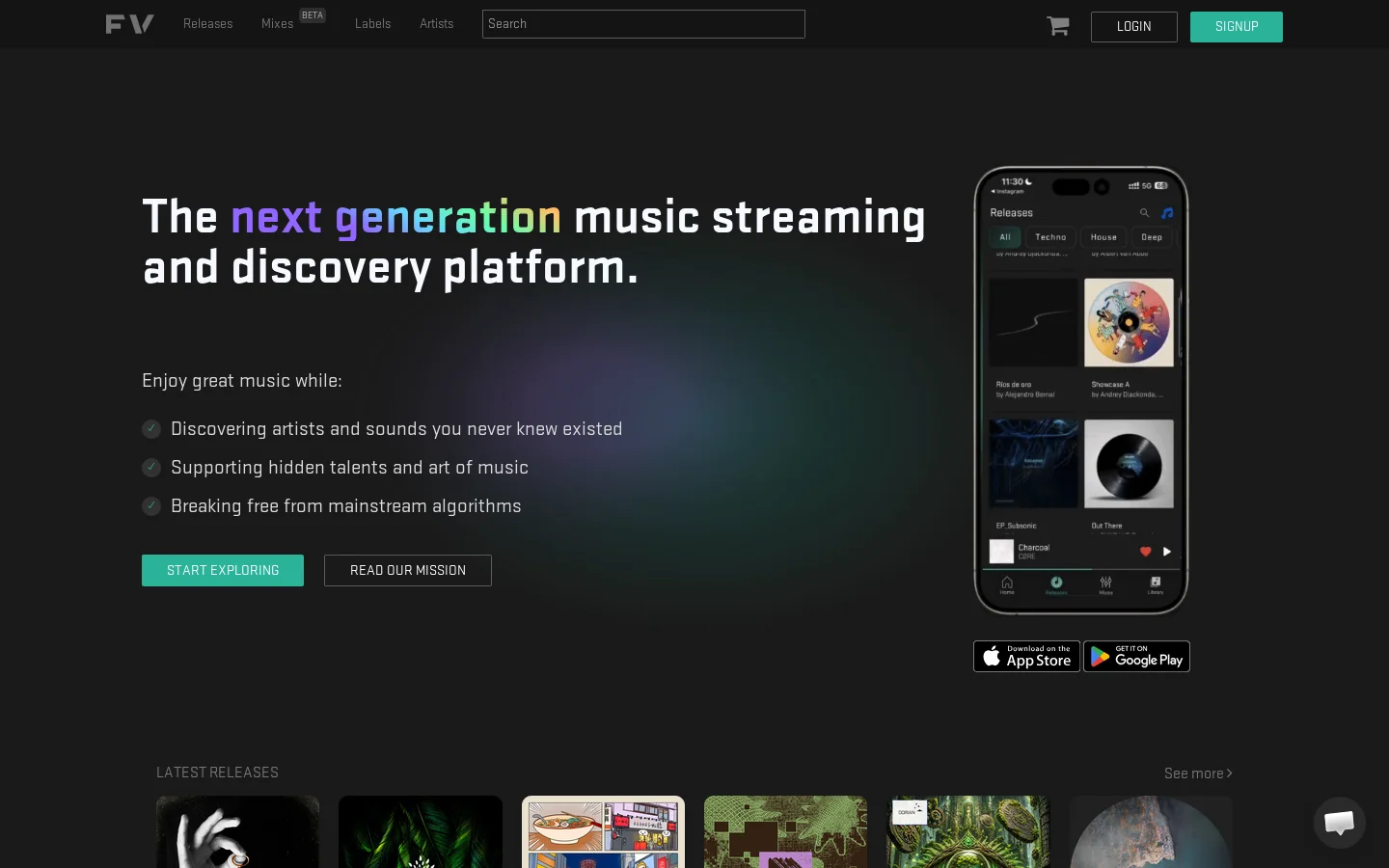The image size is (1389, 868).
Task: Open the green leaves release cover
Action: (421, 831)
